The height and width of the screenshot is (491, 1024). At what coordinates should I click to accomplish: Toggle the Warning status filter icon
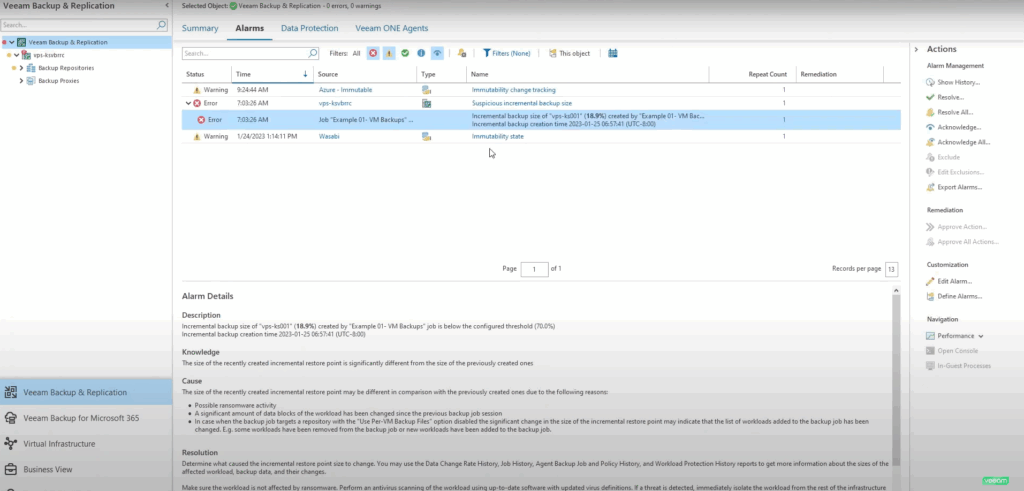[x=389, y=53]
